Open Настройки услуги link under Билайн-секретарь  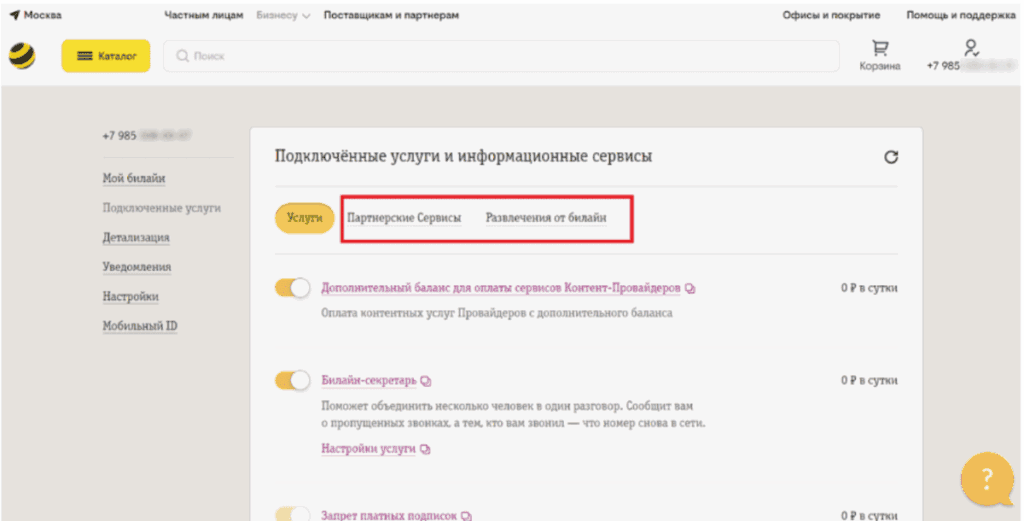point(368,449)
